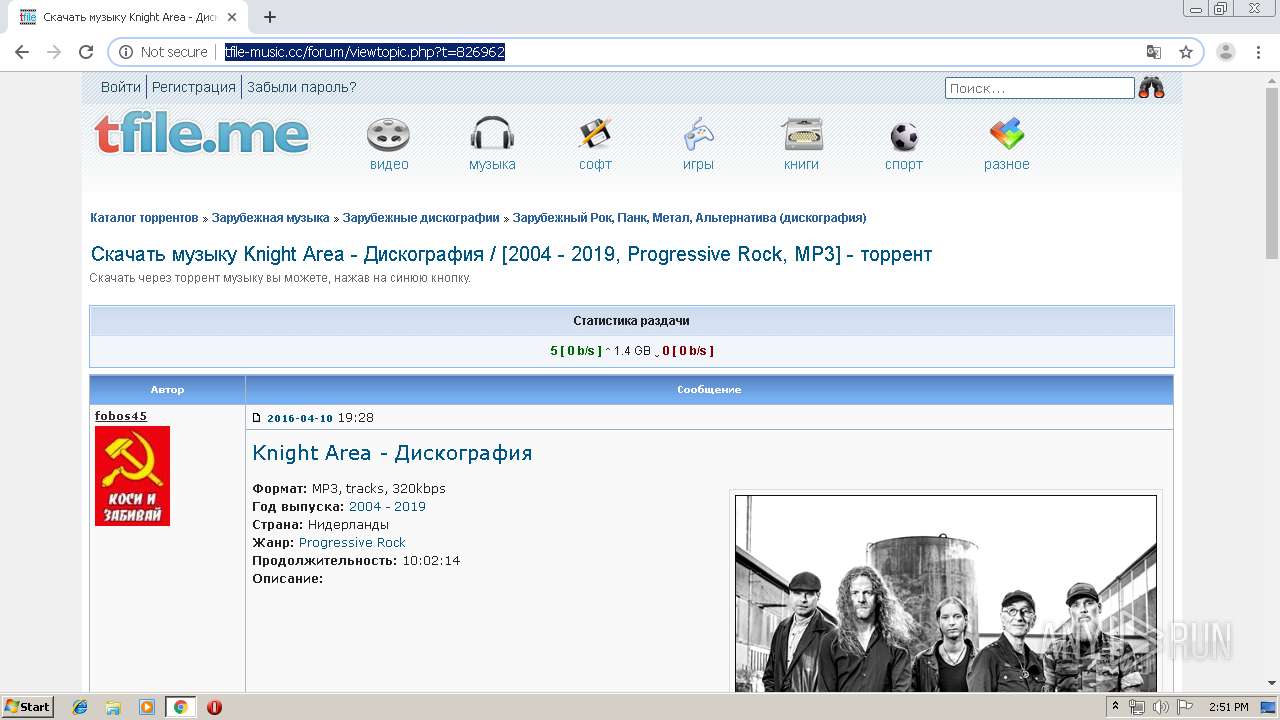Open media player from taskbar
This screenshot has width=1280, height=720.
point(147,707)
